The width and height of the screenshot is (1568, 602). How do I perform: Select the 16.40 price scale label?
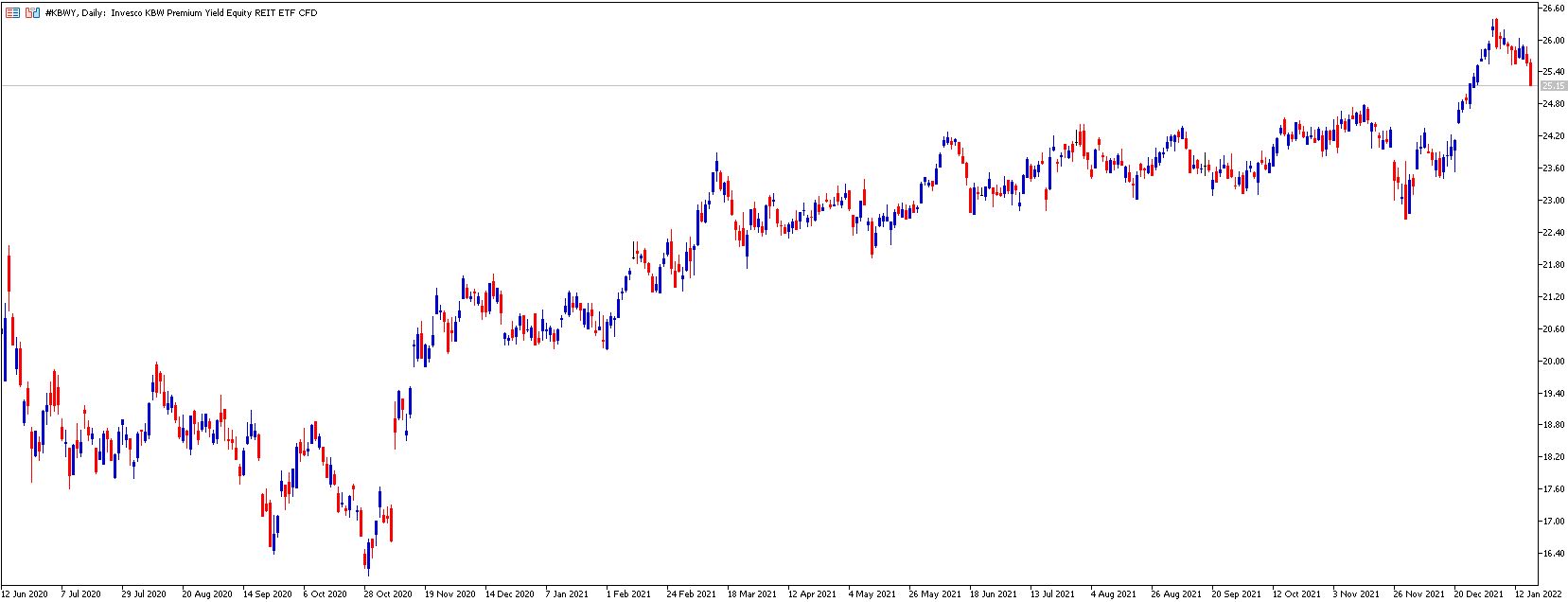click(1552, 553)
